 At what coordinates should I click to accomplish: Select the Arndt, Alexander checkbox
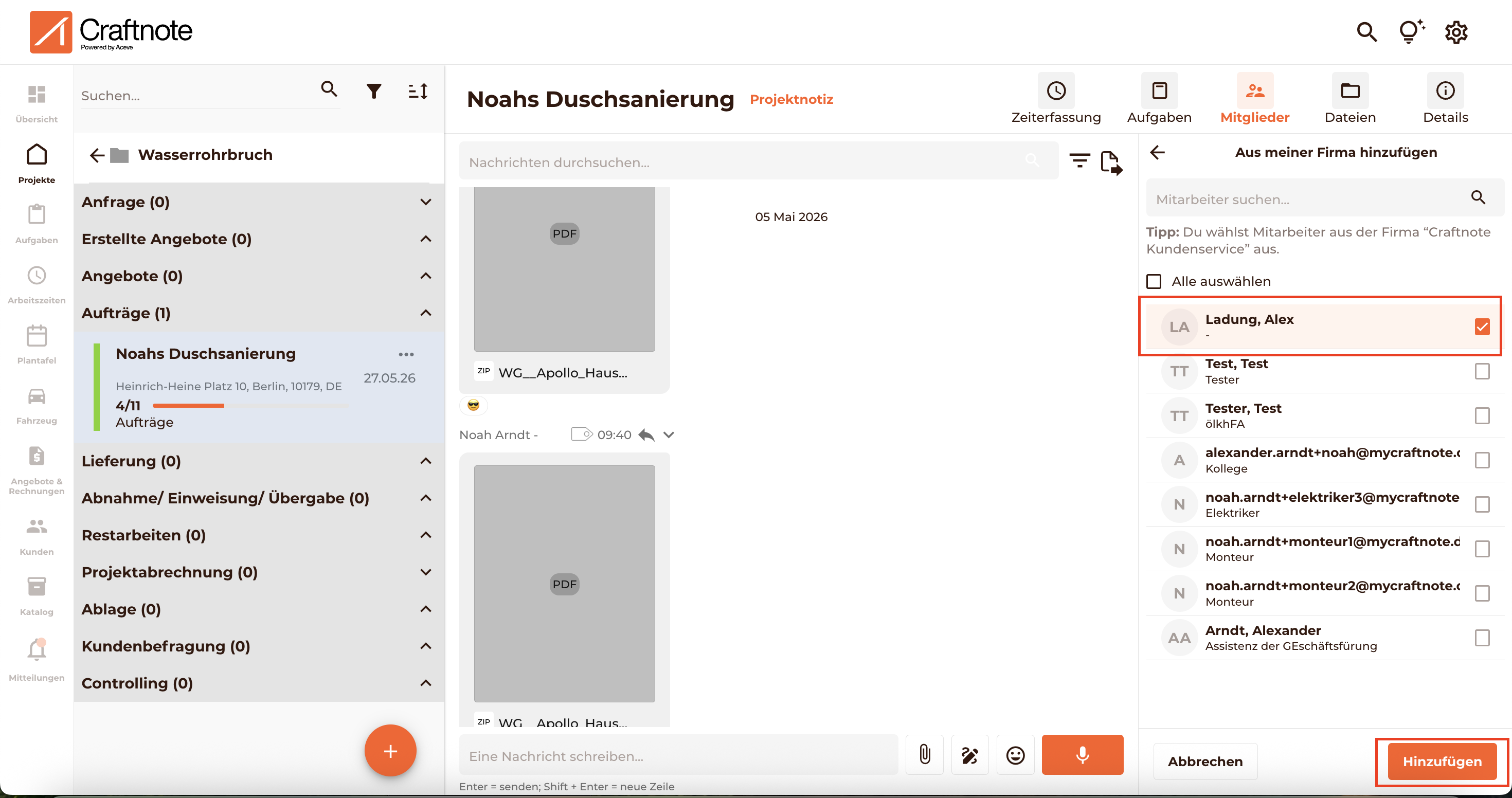click(1482, 638)
